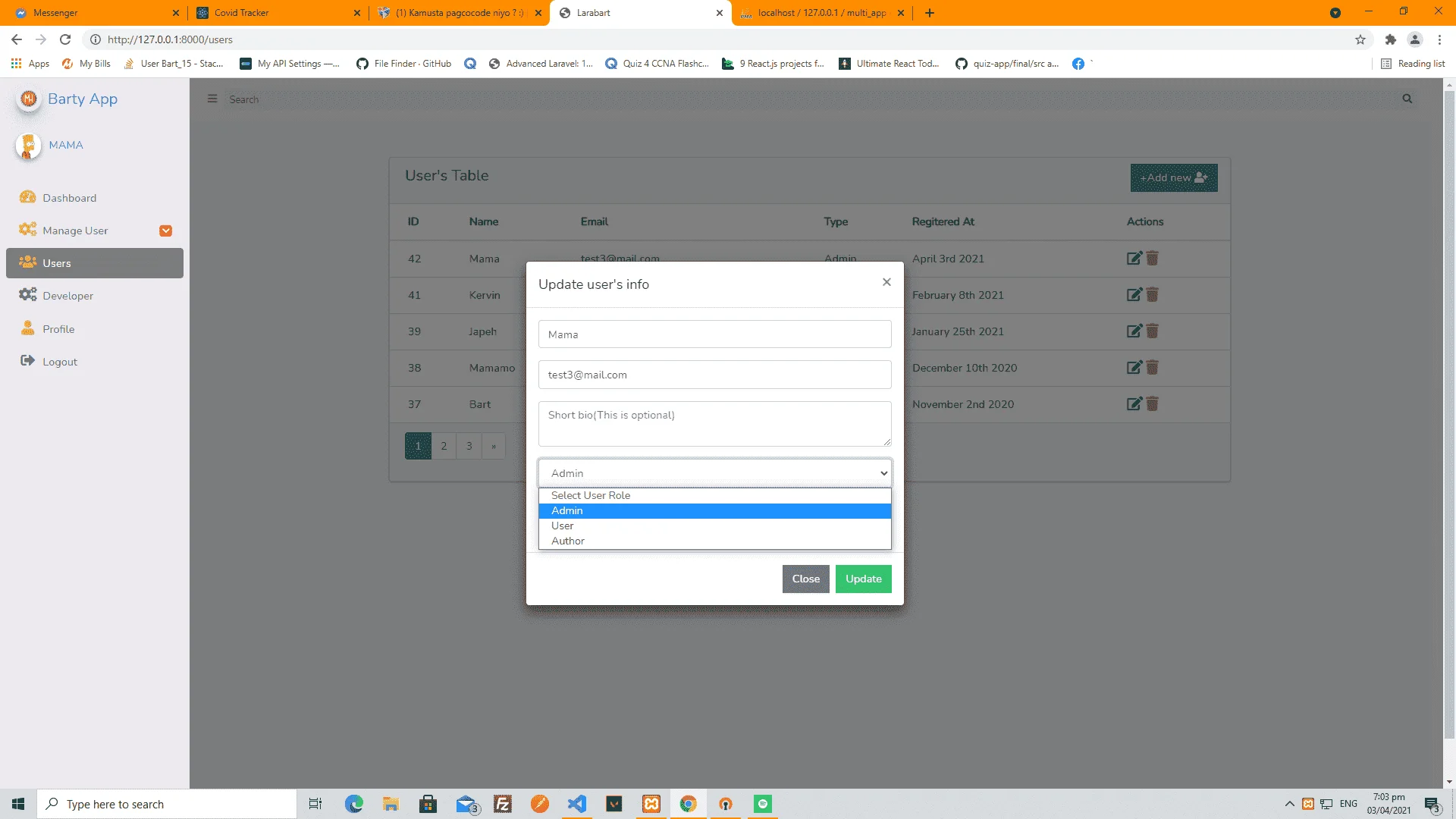This screenshot has height=819, width=1456.
Task: Open the Manage User sidebar menu
Action: (95, 231)
